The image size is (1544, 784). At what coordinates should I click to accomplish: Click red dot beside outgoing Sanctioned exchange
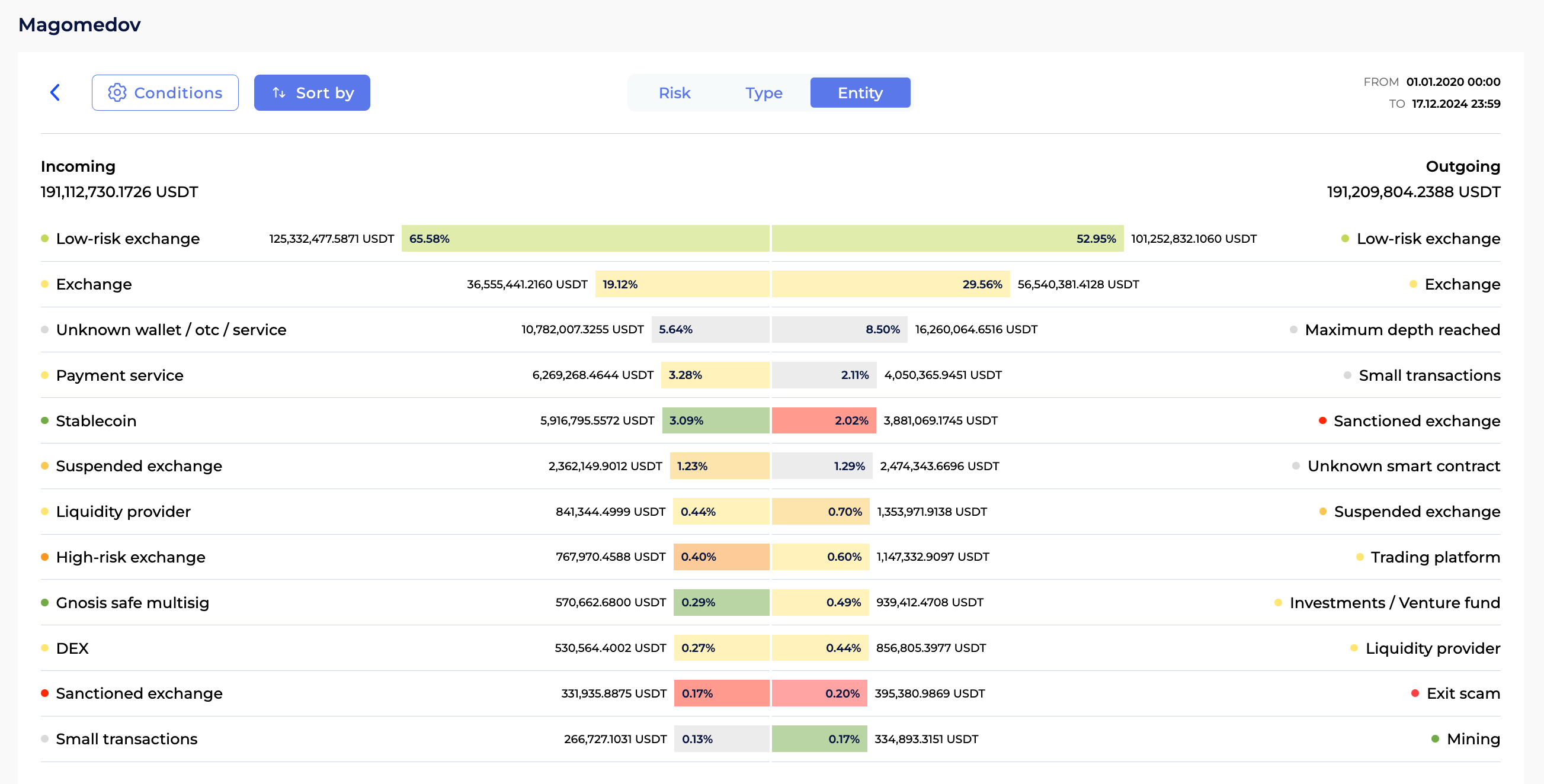click(x=1322, y=420)
